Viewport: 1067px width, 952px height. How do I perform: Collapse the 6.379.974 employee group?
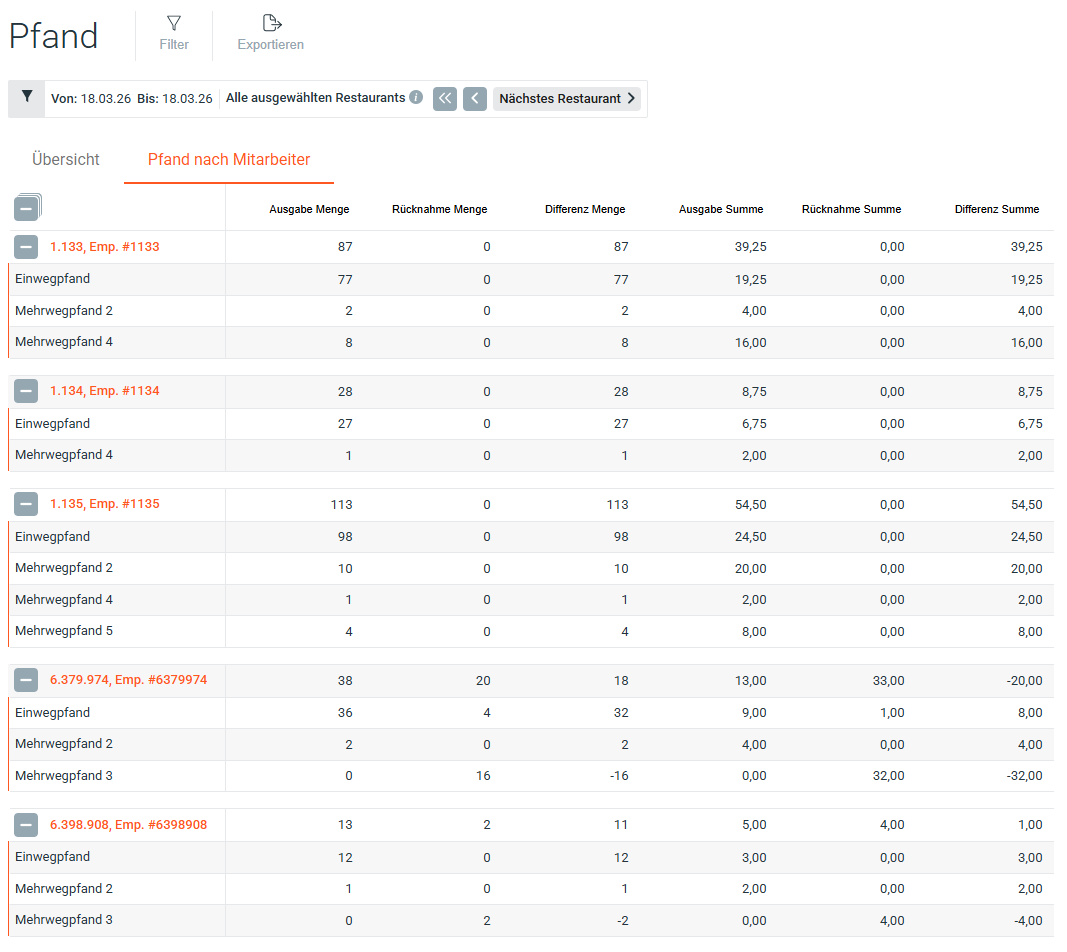tap(26, 680)
